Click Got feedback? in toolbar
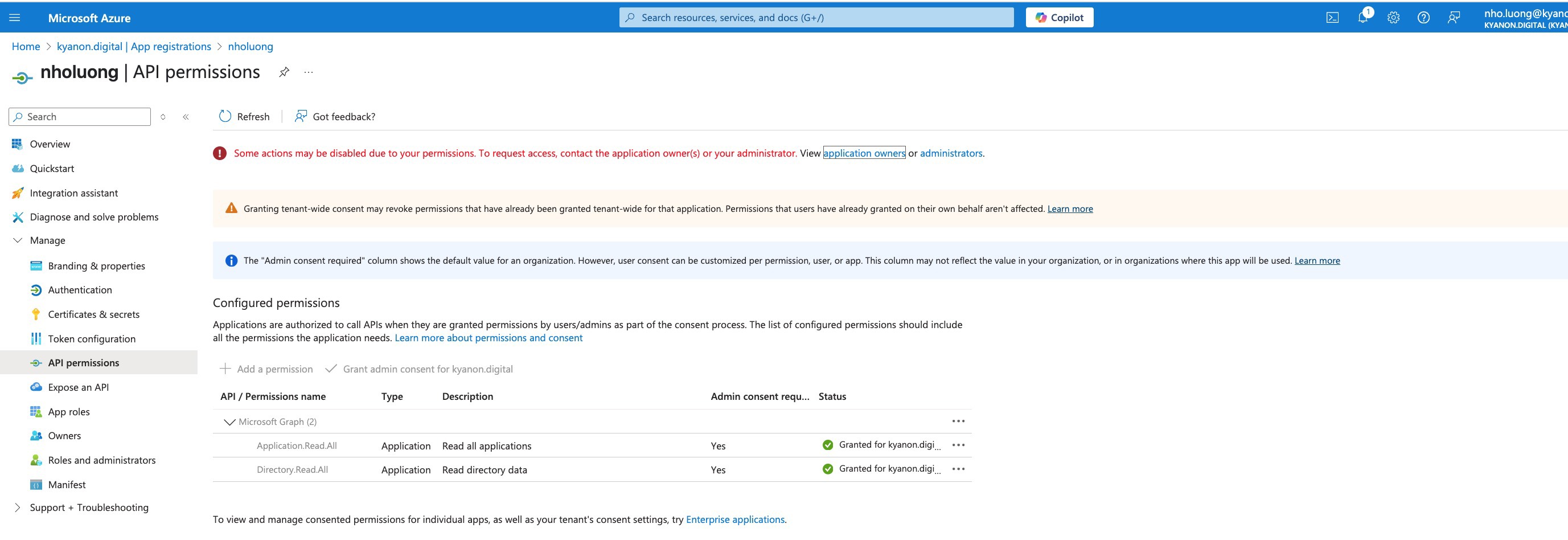This screenshot has height=540, width=1568. (x=335, y=116)
